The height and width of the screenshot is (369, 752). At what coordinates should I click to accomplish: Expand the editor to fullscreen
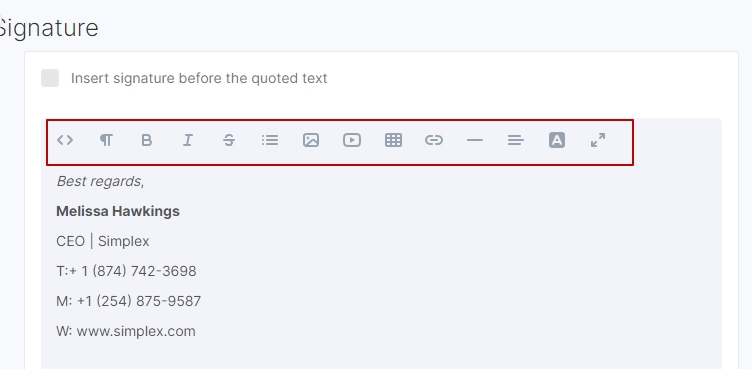click(x=598, y=140)
